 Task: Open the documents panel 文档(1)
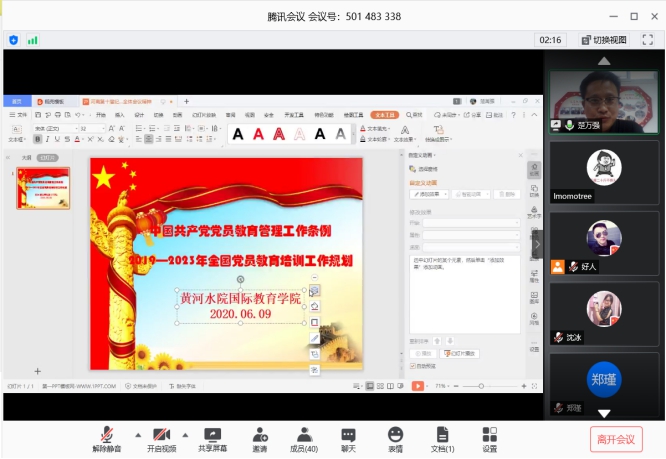(x=442, y=438)
